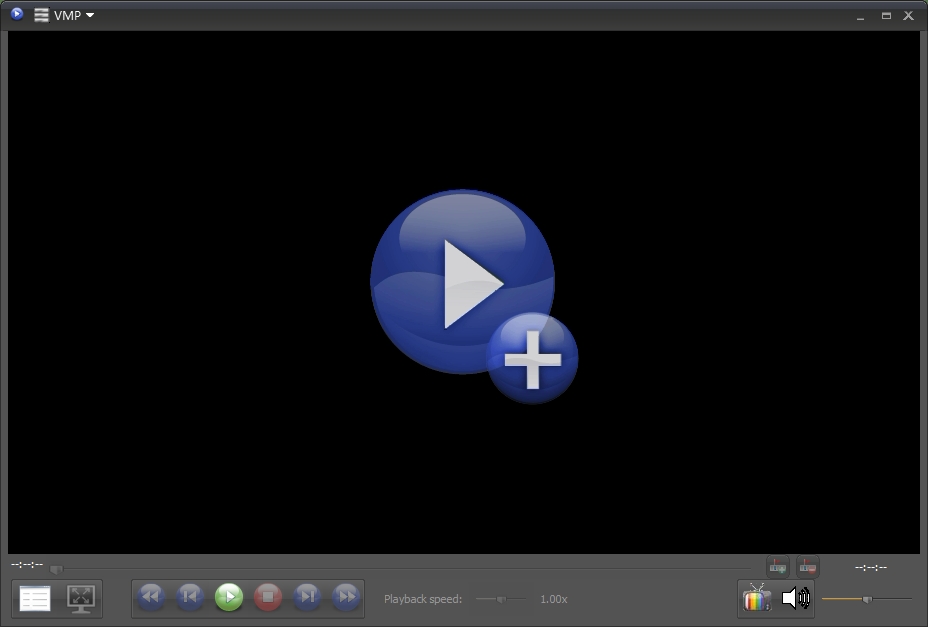Set the loop end marker
This screenshot has height=627, width=928.
tap(806, 566)
